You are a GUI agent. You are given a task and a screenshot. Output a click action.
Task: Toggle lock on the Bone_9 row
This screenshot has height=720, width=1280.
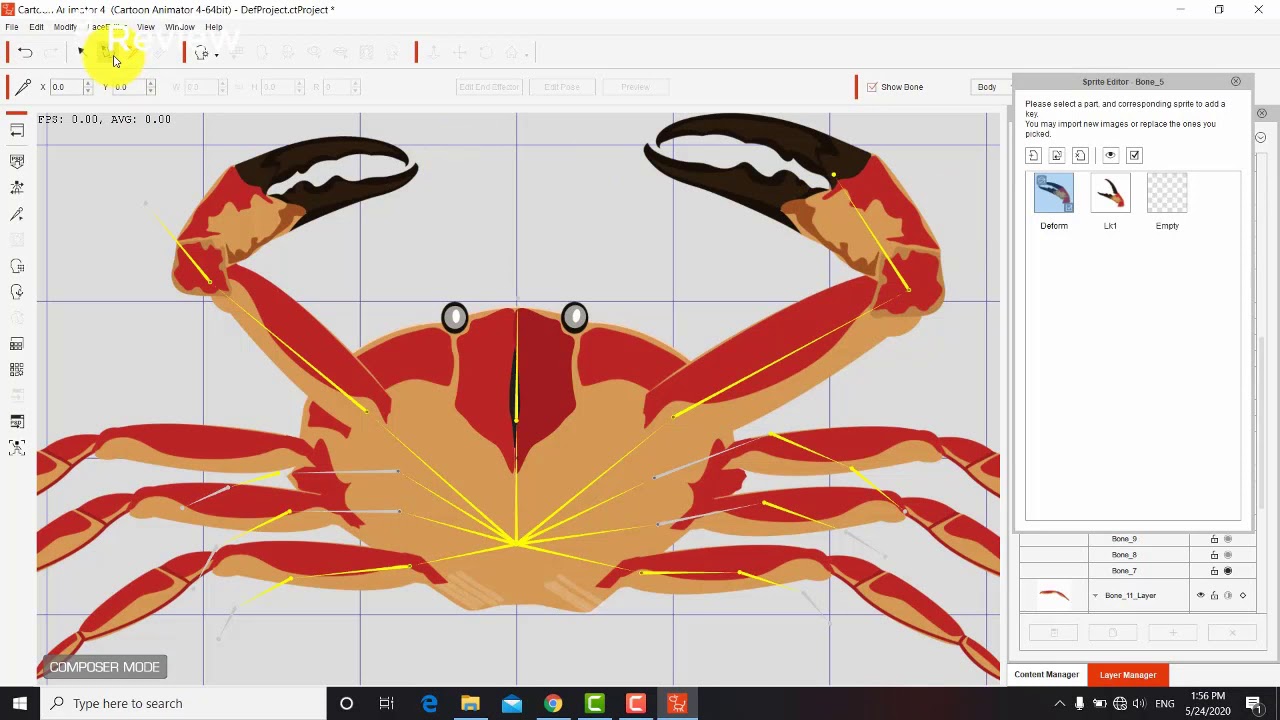[x=1214, y=539]
